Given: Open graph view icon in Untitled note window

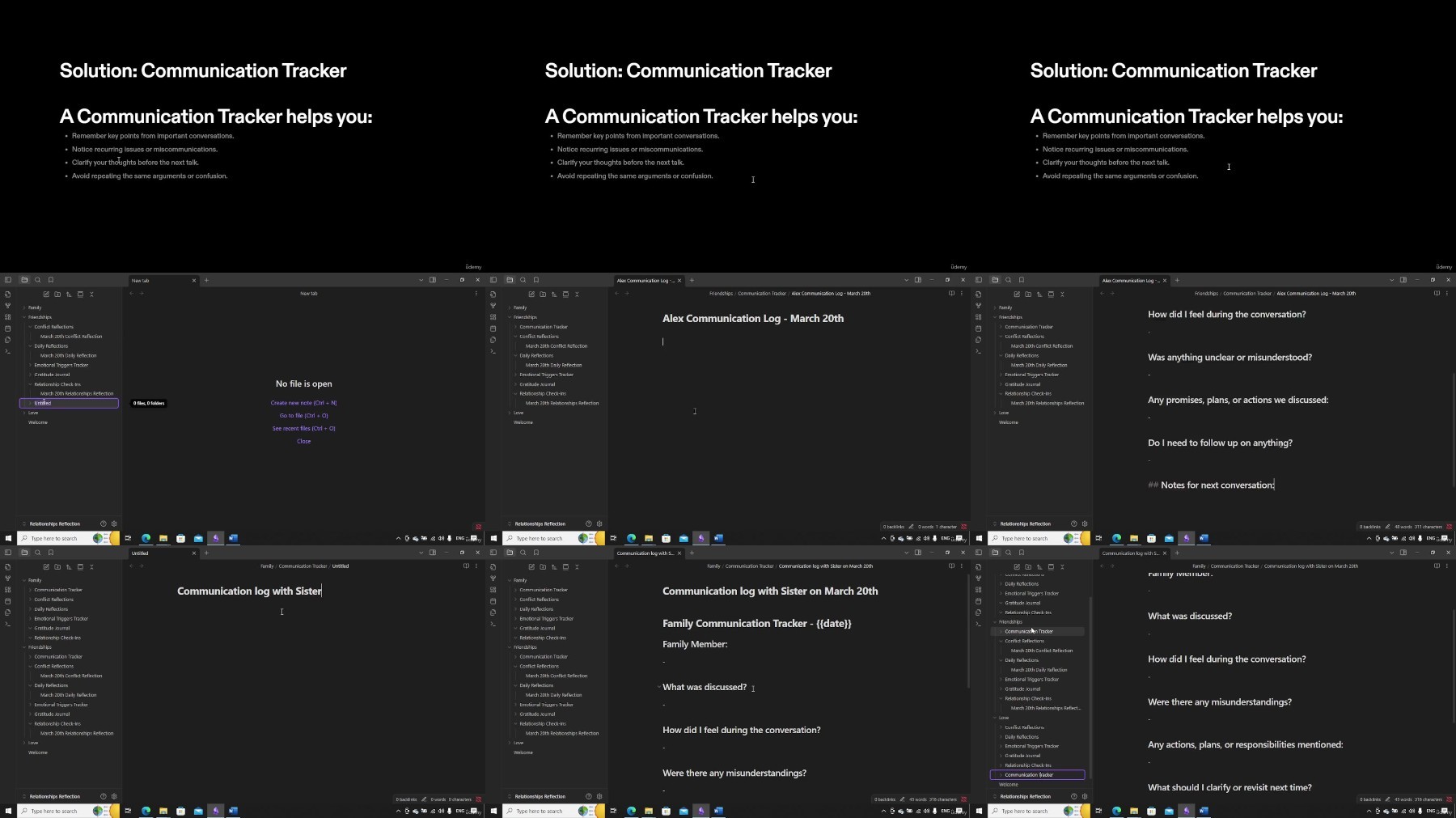Looking at the screenshot, I should pyautogui.click(x=7, y=579).
